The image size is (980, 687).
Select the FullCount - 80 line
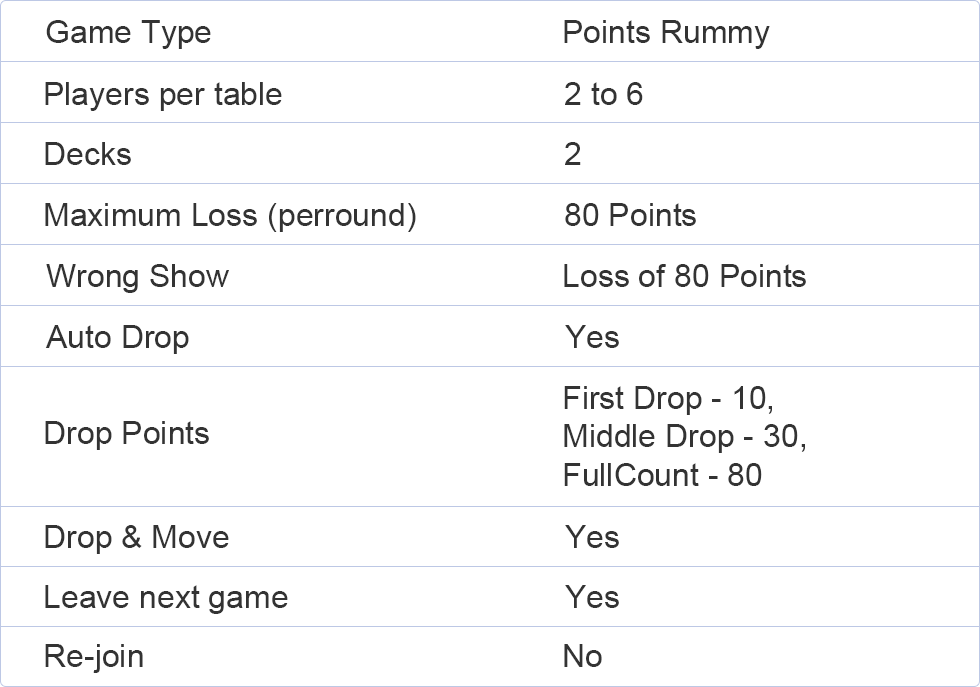point(662,475)
